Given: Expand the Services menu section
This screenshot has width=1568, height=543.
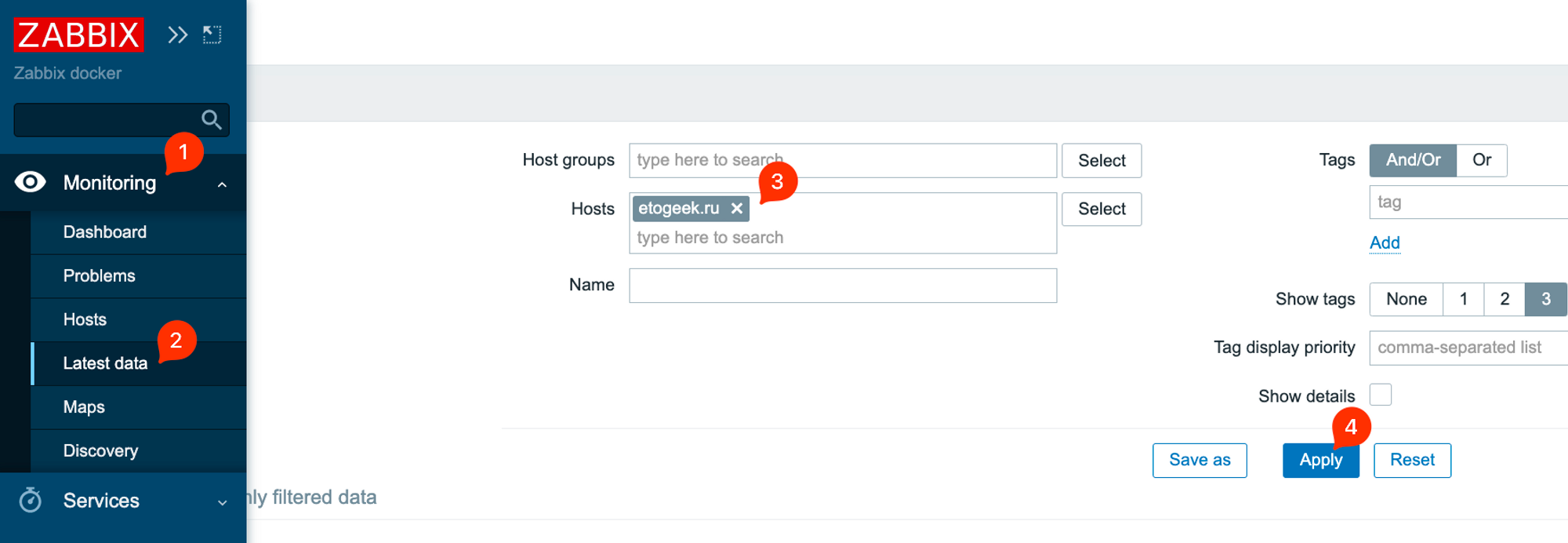Looking at the screenshot, I should 222,502.
